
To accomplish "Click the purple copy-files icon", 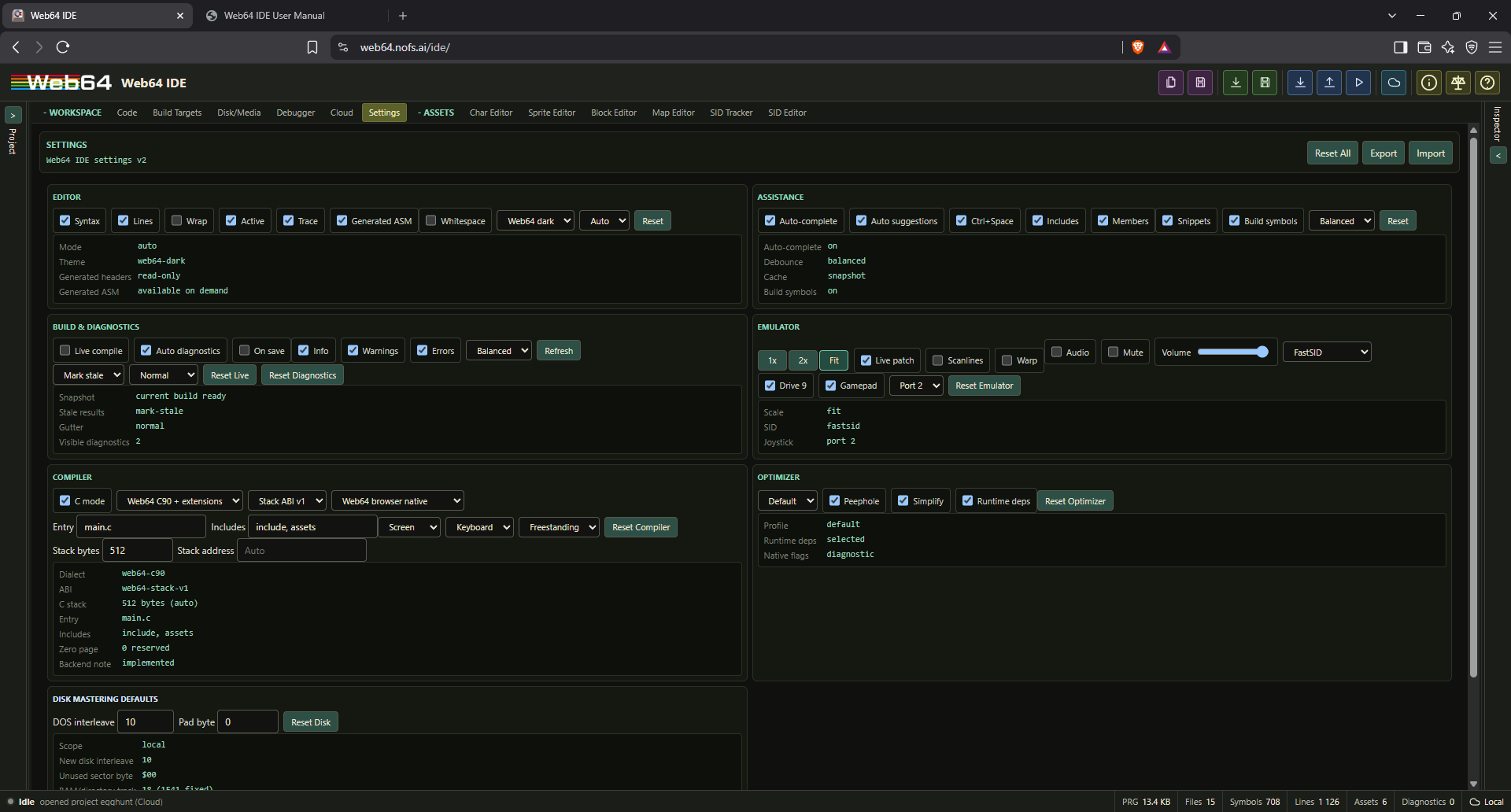I will point(1171,83).
